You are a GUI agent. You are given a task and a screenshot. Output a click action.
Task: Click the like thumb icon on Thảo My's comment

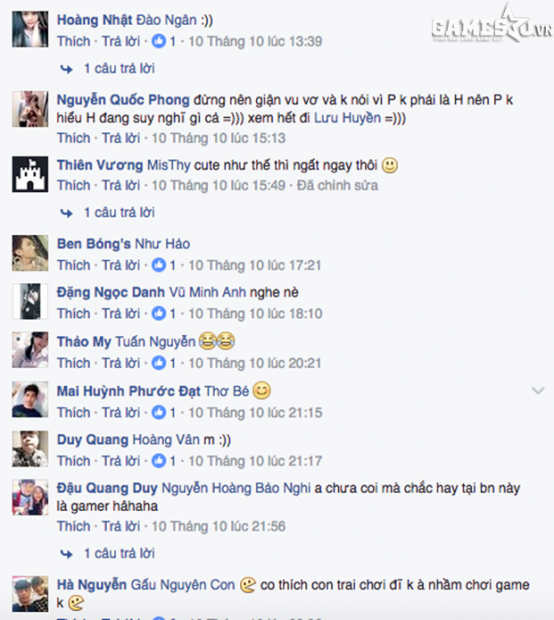tap(159, 363)
